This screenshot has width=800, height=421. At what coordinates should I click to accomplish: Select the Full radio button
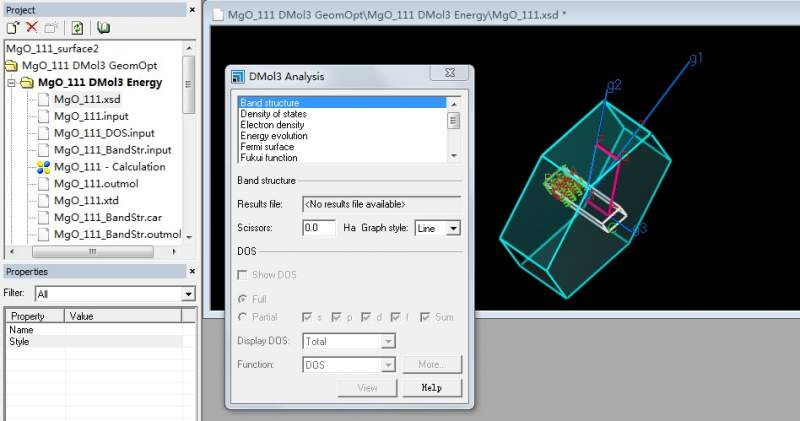coord(243,299)
